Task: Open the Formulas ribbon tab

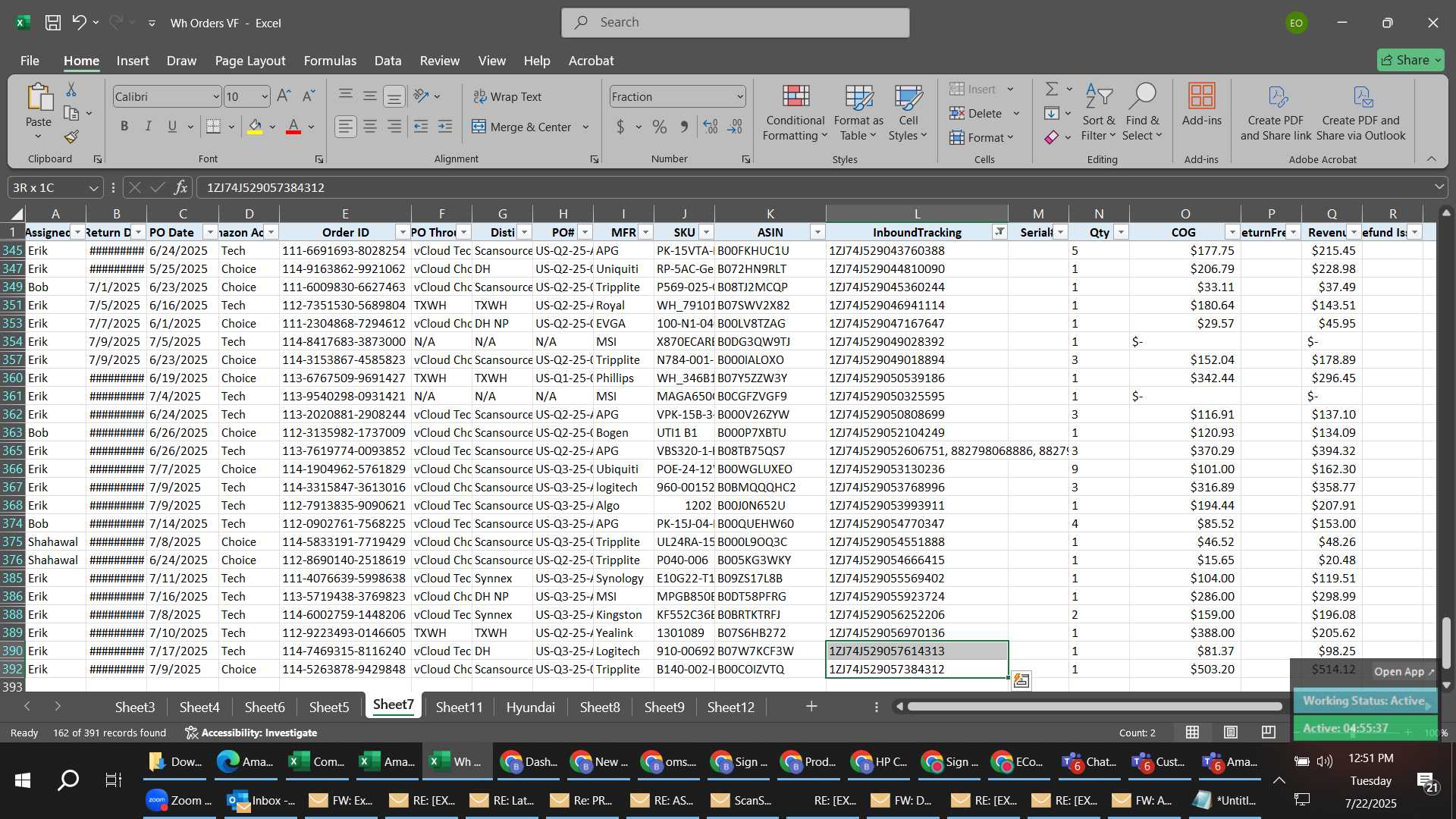Action: 330,61
